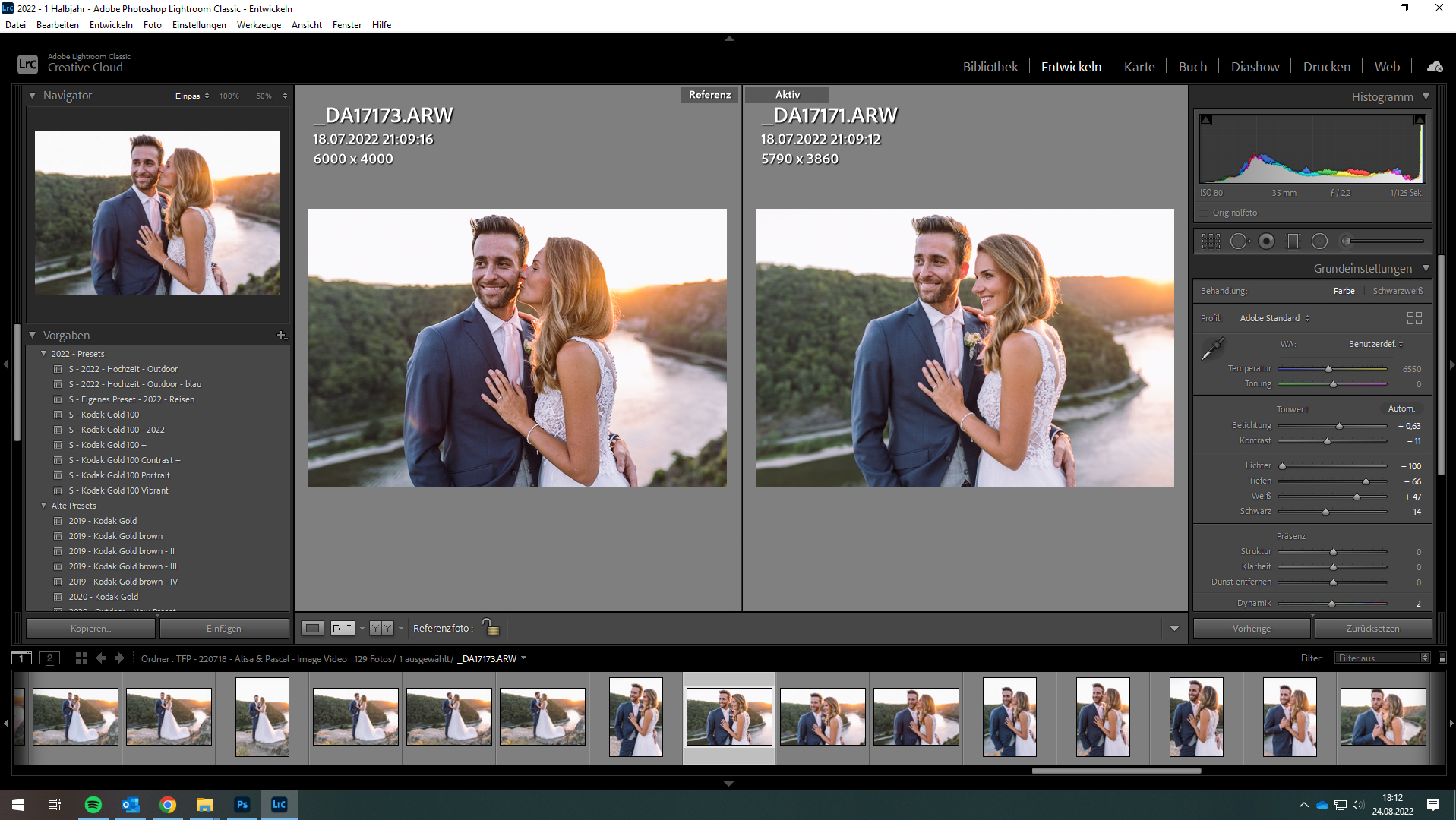The image size is (1456, 820).
Task: Switch to Reference View R|A mode
Action: point(343,628)
